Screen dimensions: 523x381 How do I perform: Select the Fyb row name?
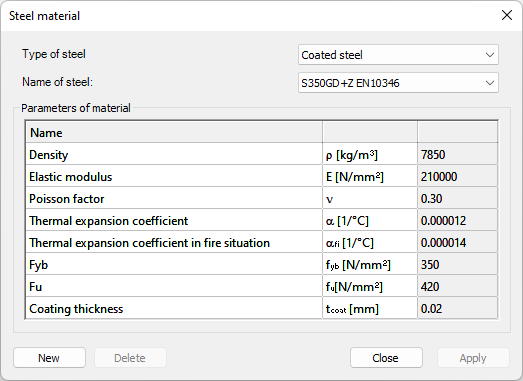click(x=174, y=265)
